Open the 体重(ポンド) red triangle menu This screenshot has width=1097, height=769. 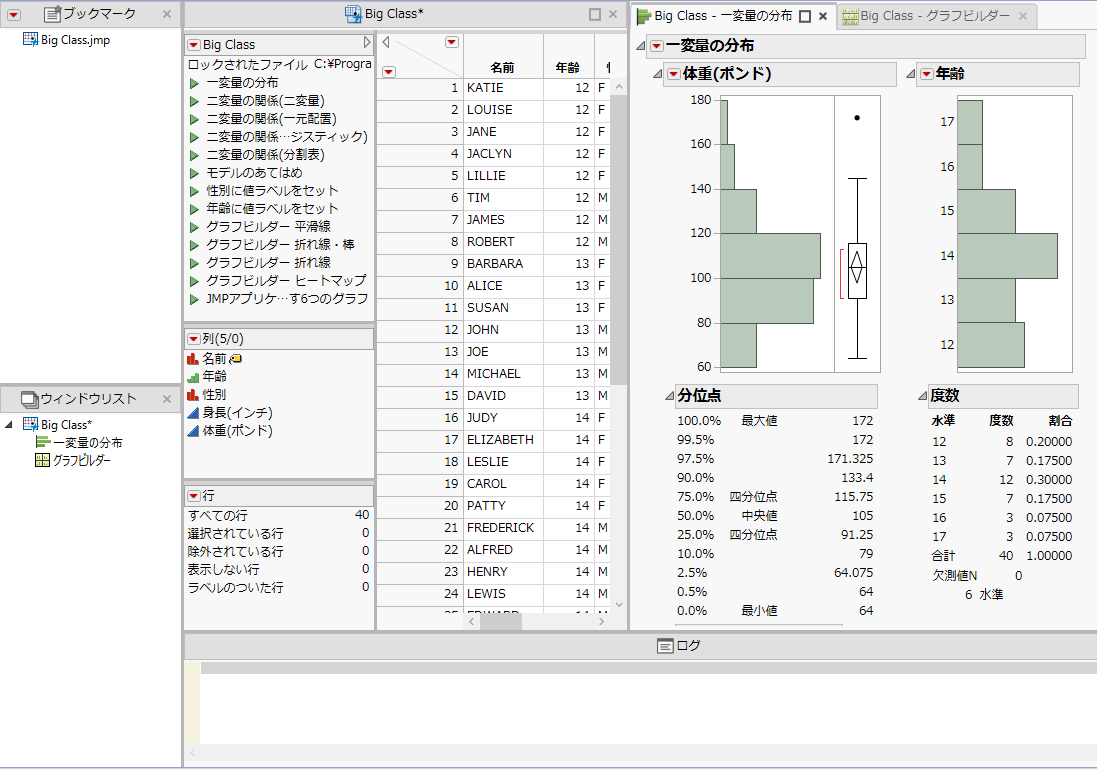pos(673,74)
